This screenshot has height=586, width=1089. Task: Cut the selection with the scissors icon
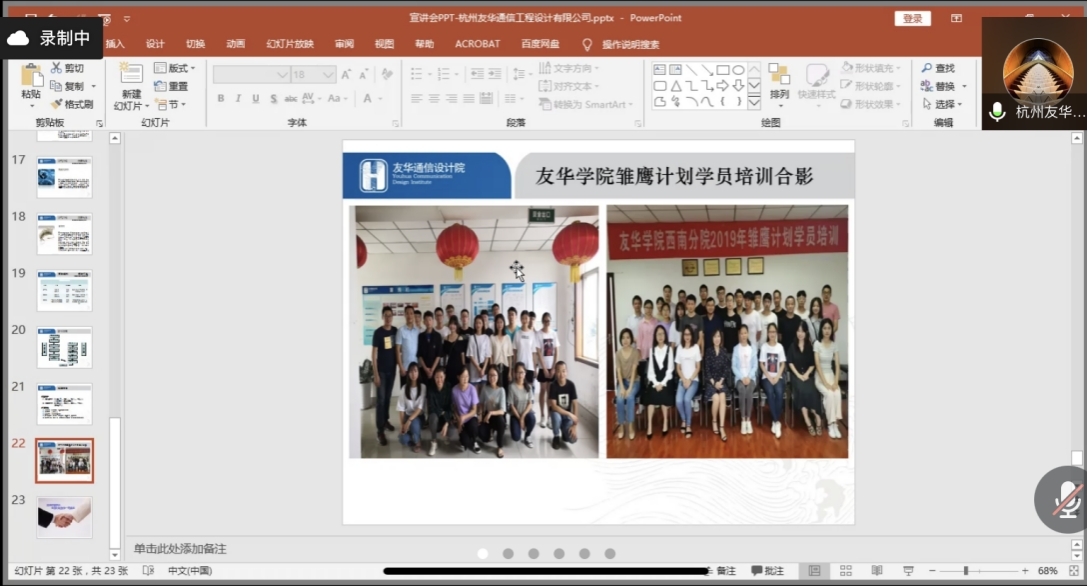coord(56,68)
